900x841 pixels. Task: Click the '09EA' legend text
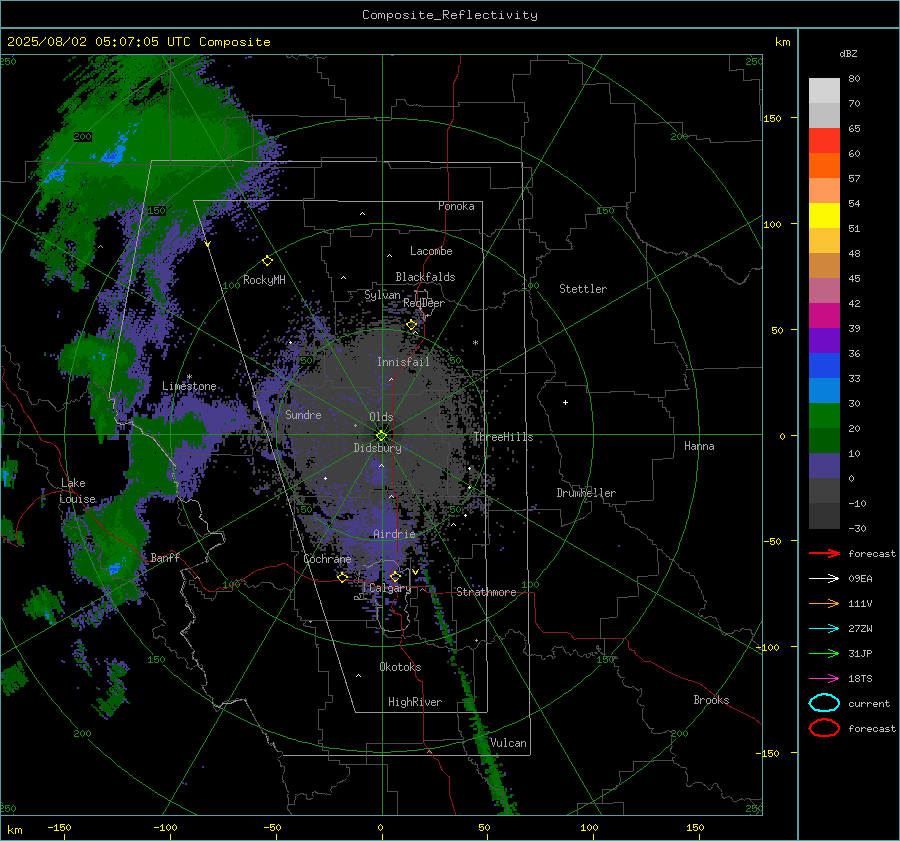pyautogui.click(x=860, y=579)
